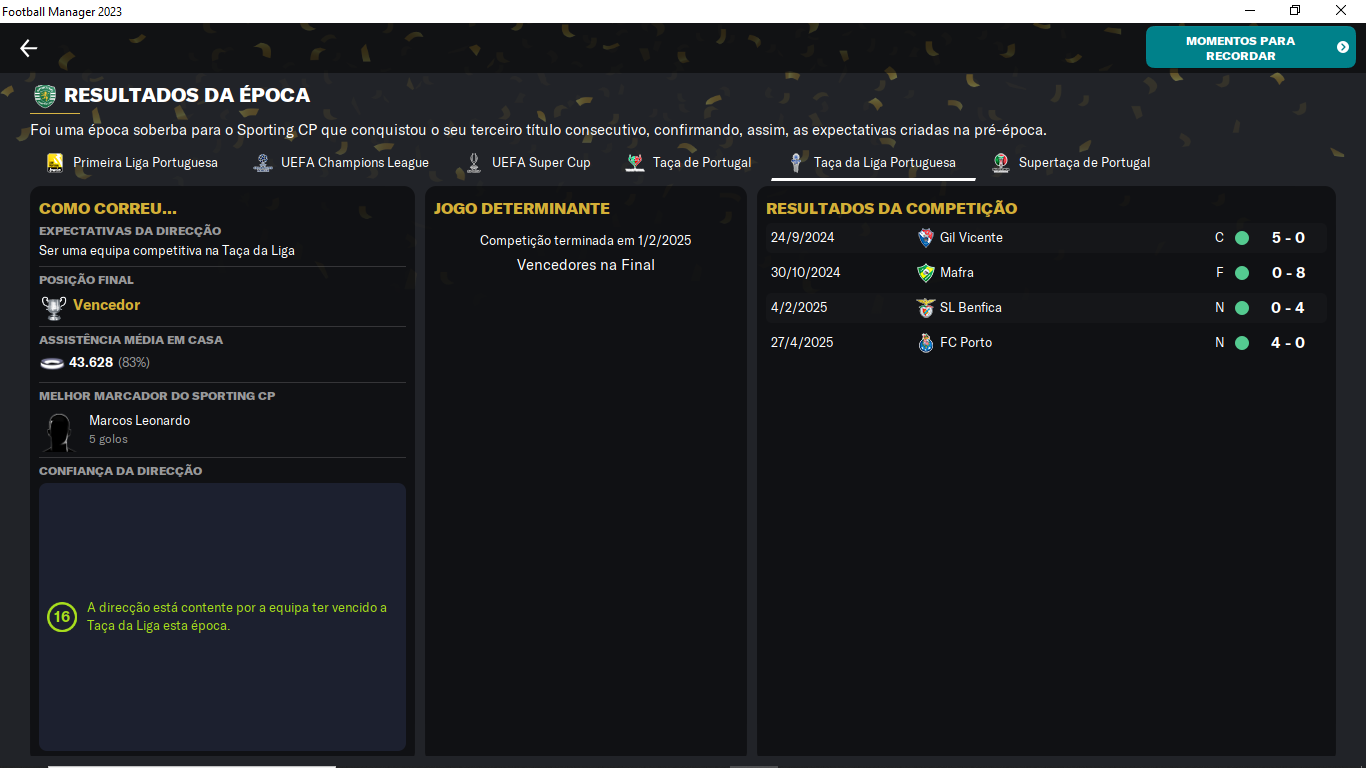Click the Resultados da Época heading
The width and height of the screenshot is (1366, 768).
(x=187, y=96)
